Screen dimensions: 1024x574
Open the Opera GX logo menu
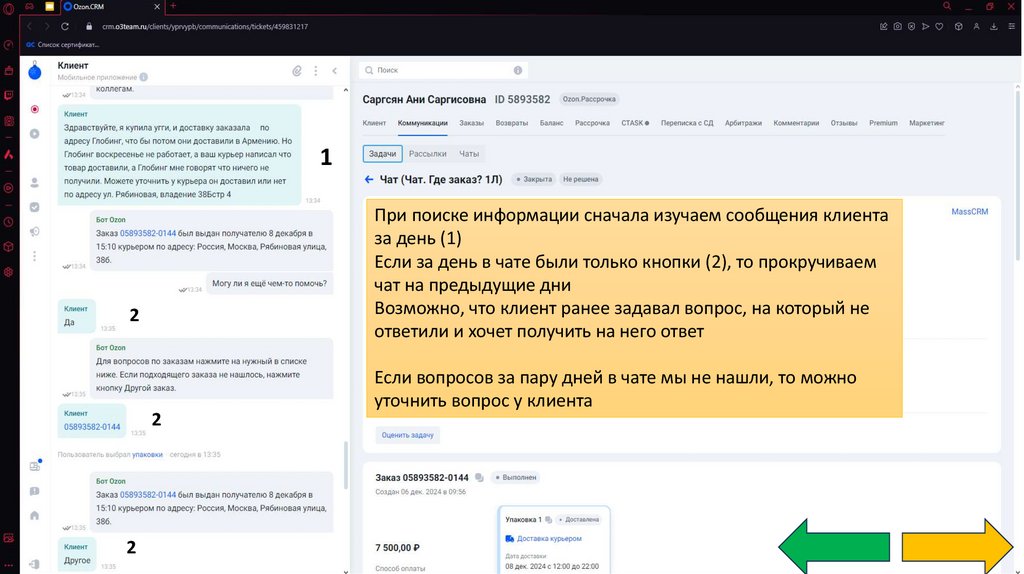coord(8,8)
